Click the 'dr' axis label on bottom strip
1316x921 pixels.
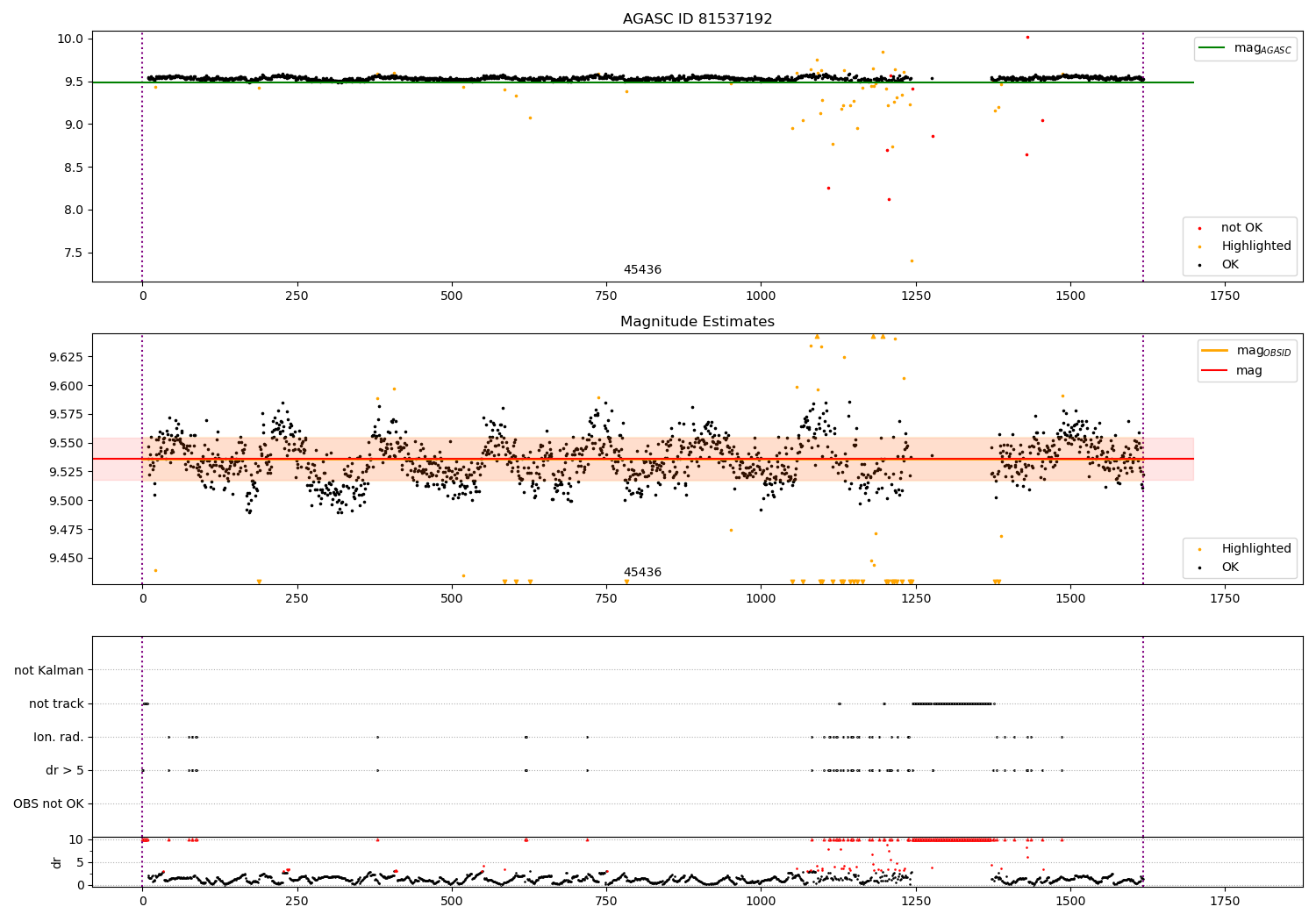[57, 862]
